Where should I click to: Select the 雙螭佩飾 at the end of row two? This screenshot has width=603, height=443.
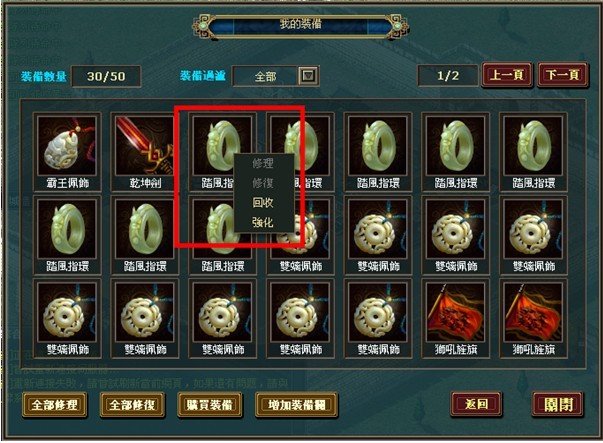point(533,235)
